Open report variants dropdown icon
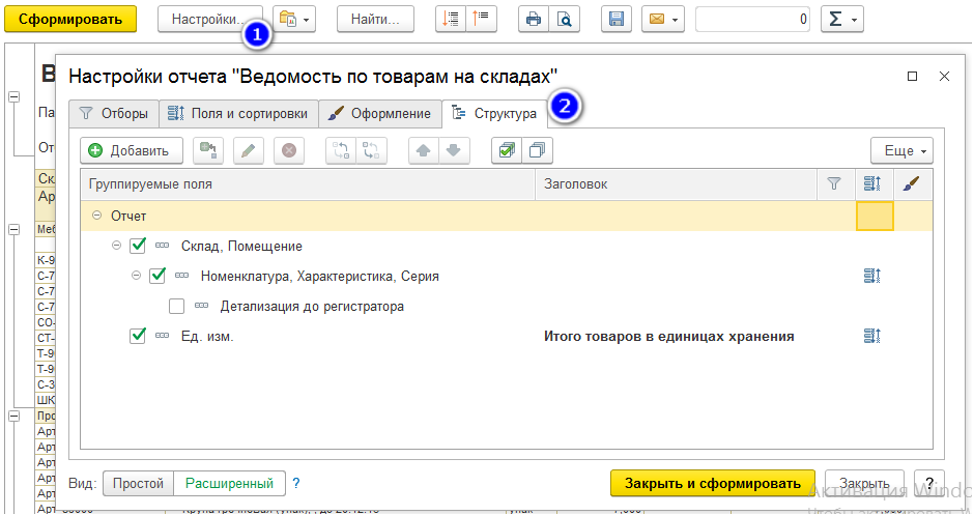The image size is (972, 514). coord(294,19)
